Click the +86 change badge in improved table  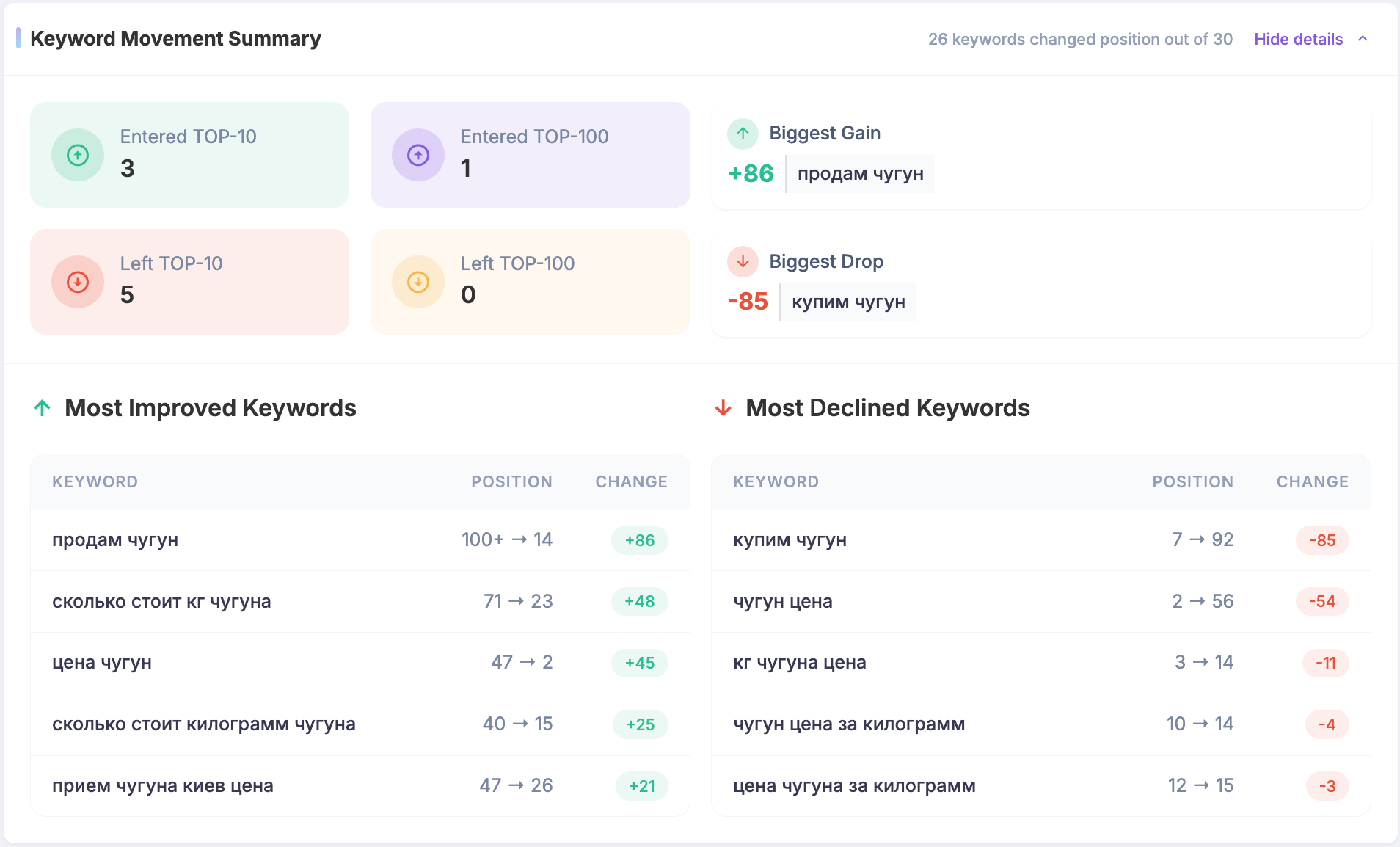(x=639, y=540)
